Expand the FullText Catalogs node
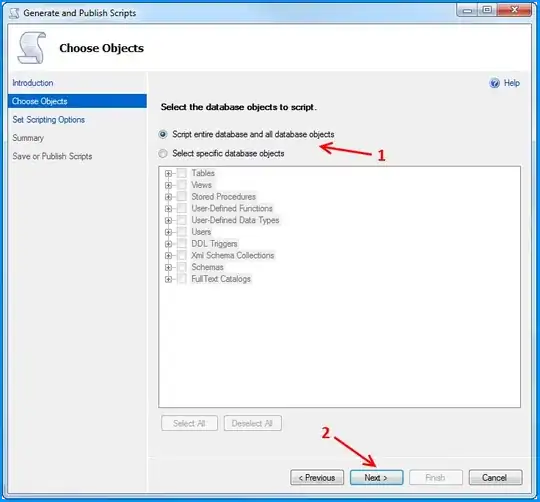This screenshot has height=502, width=540. pos(168,279)
